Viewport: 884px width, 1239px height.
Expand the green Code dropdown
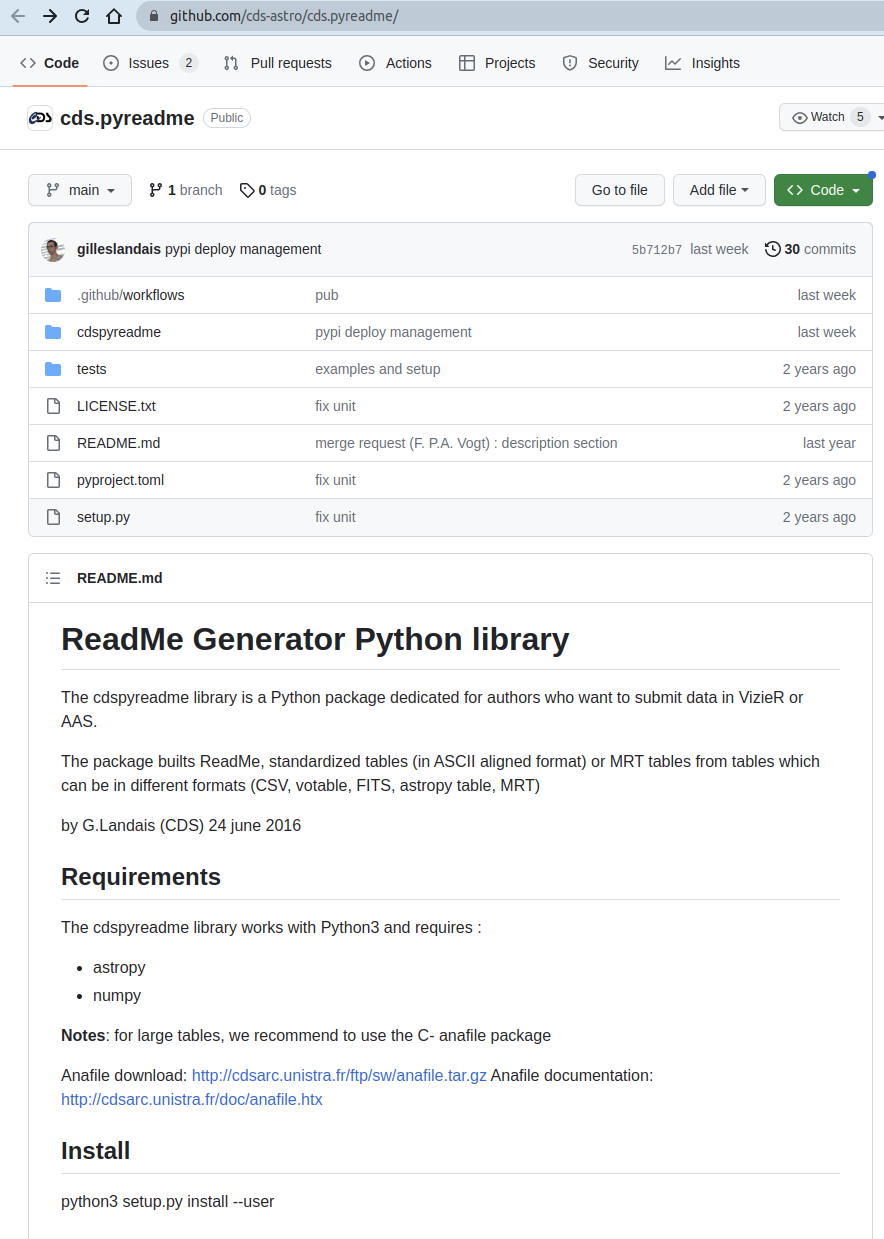coord(823,190)
